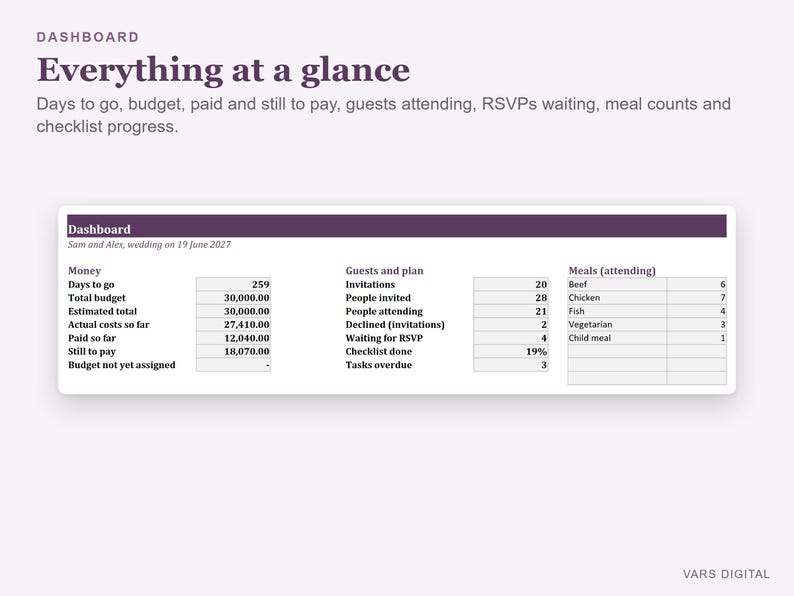Click the Invitations label
Screen dimensions: 794x596
370,284
